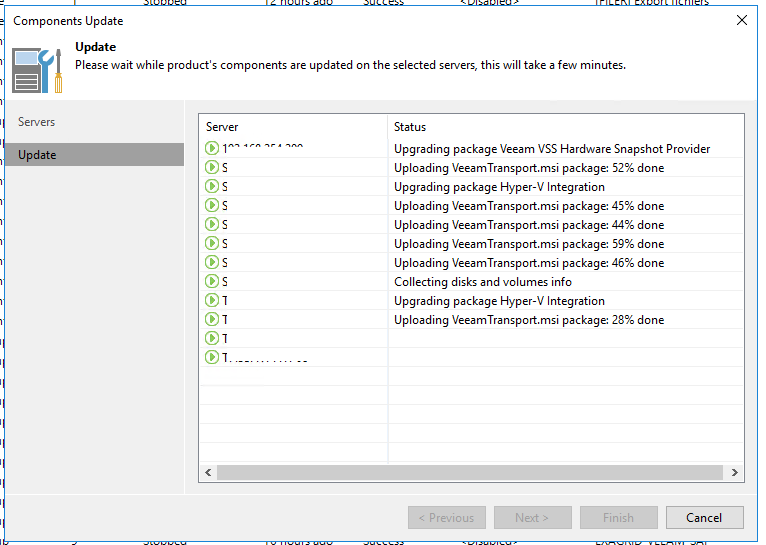Select 'Uploading VeeamTransport.msi package: 45% done'
Image resolution: width=766 pixels, height=545 pixels.
click(529, 206)
